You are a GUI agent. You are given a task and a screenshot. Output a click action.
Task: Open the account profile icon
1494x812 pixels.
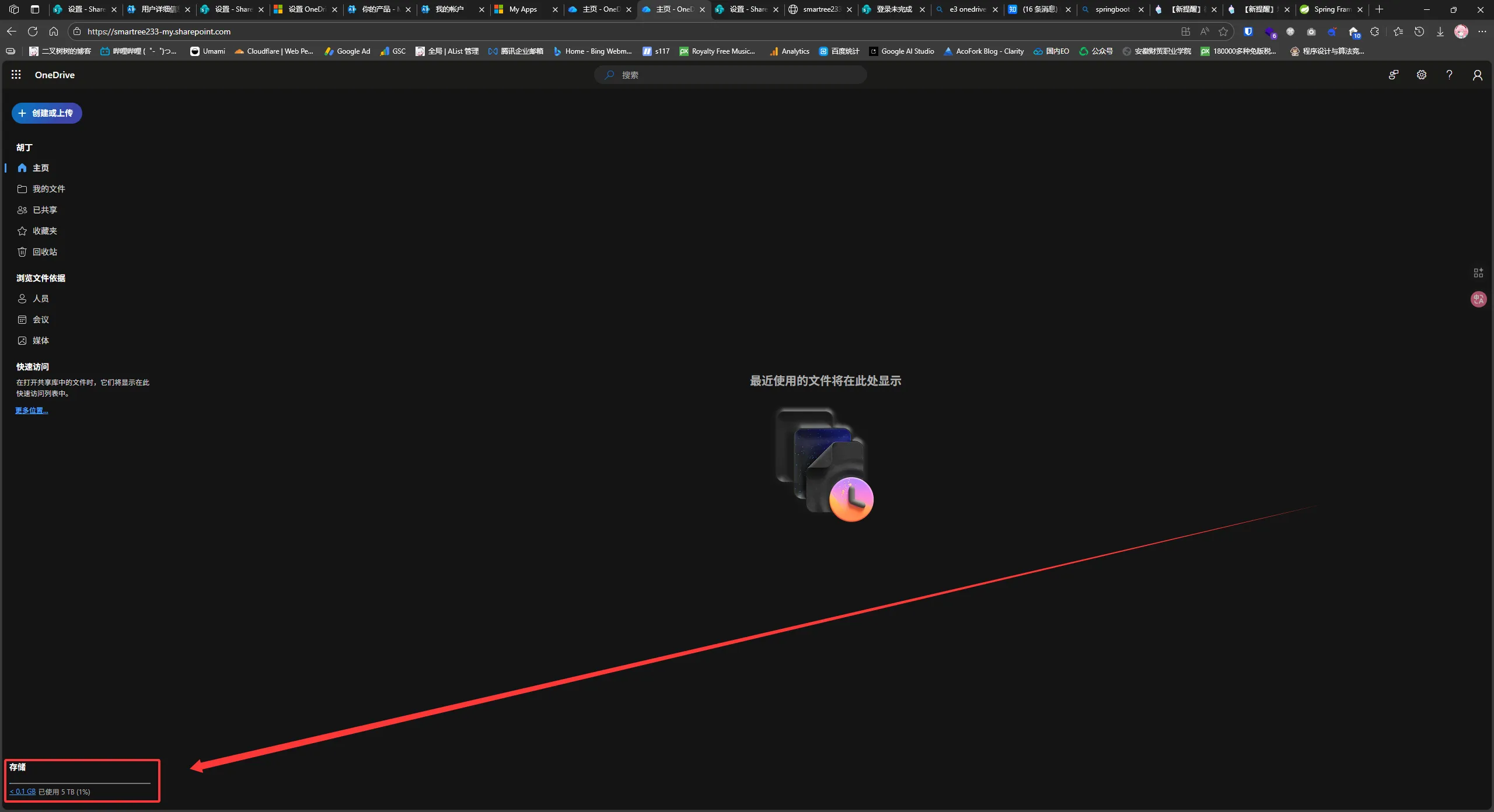point(1477,75)
